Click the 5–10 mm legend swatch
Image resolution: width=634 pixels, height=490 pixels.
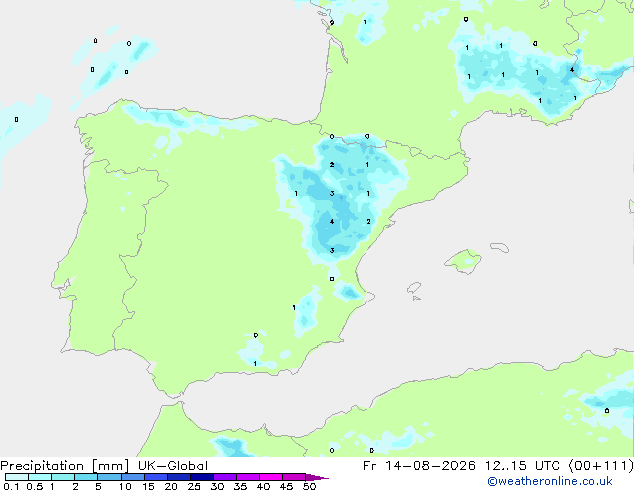[x=109, y=477]
